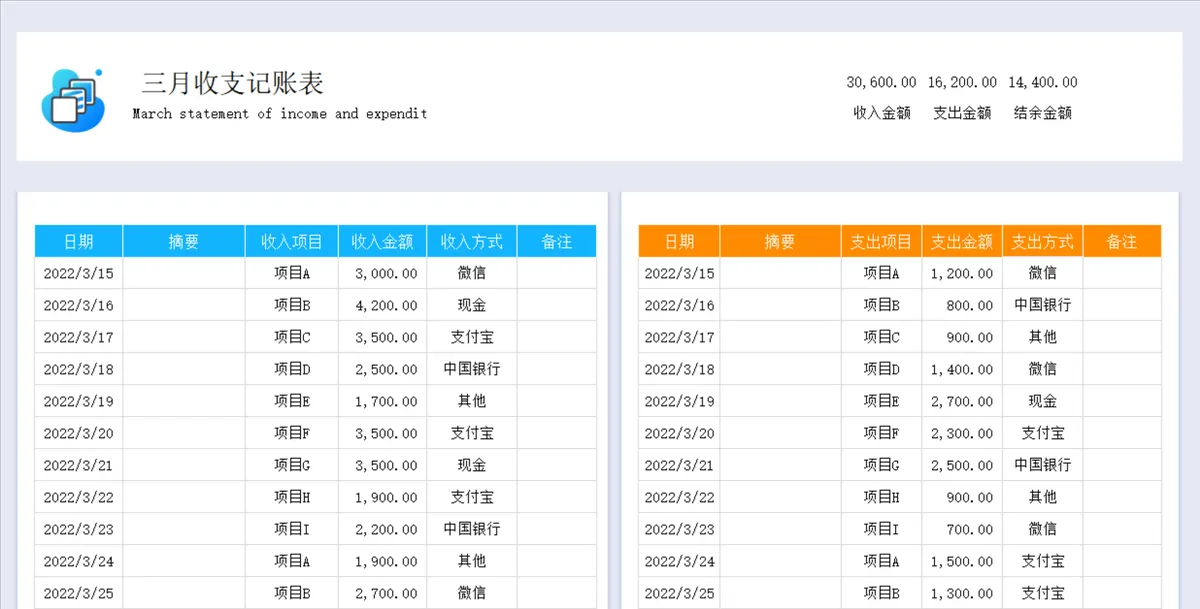Select expense amount 800.00
Viewport: 1200px width, 609px height.
[x=970, y=305]
